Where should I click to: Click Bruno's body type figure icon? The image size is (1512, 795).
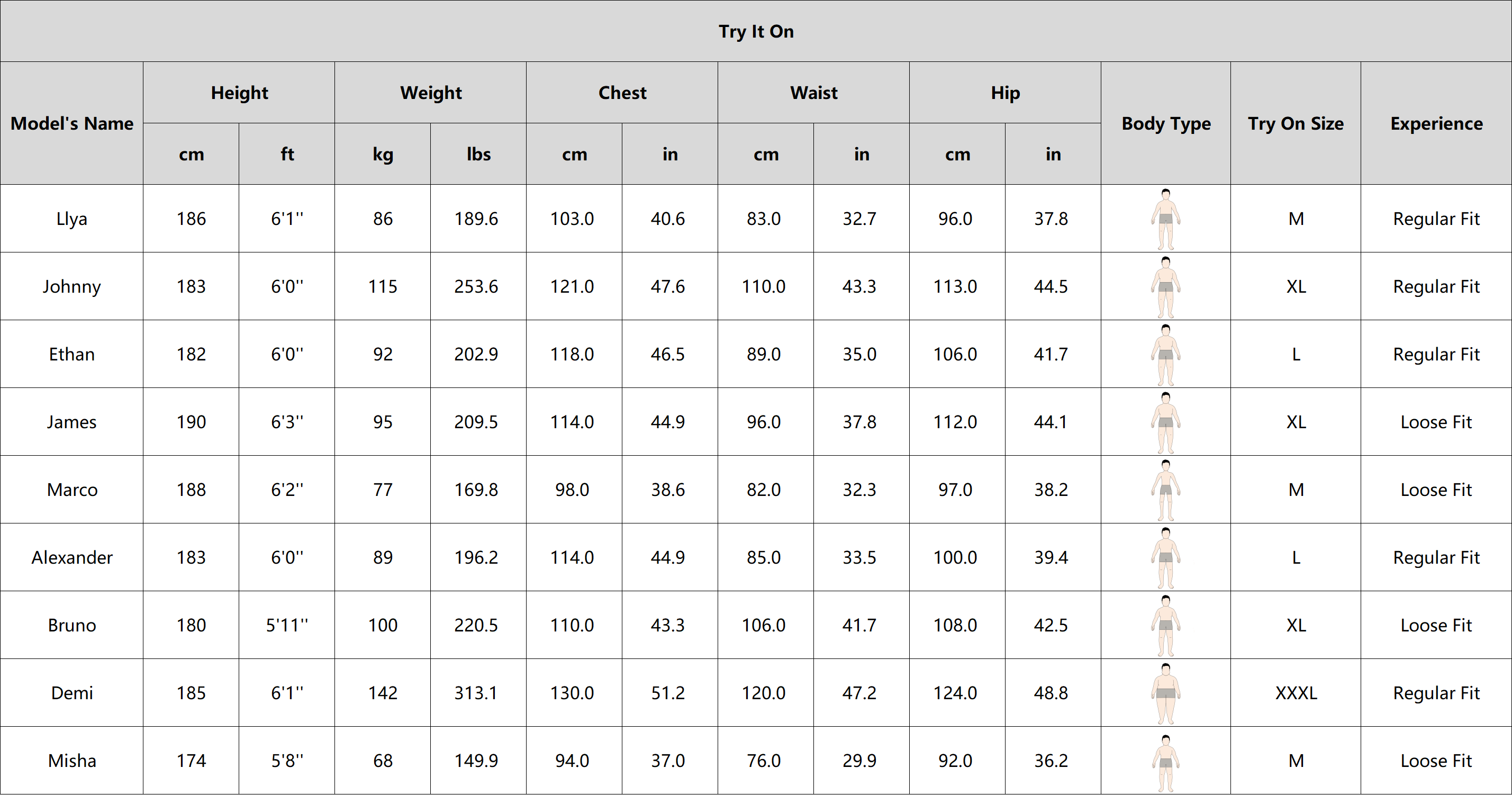1166,625
